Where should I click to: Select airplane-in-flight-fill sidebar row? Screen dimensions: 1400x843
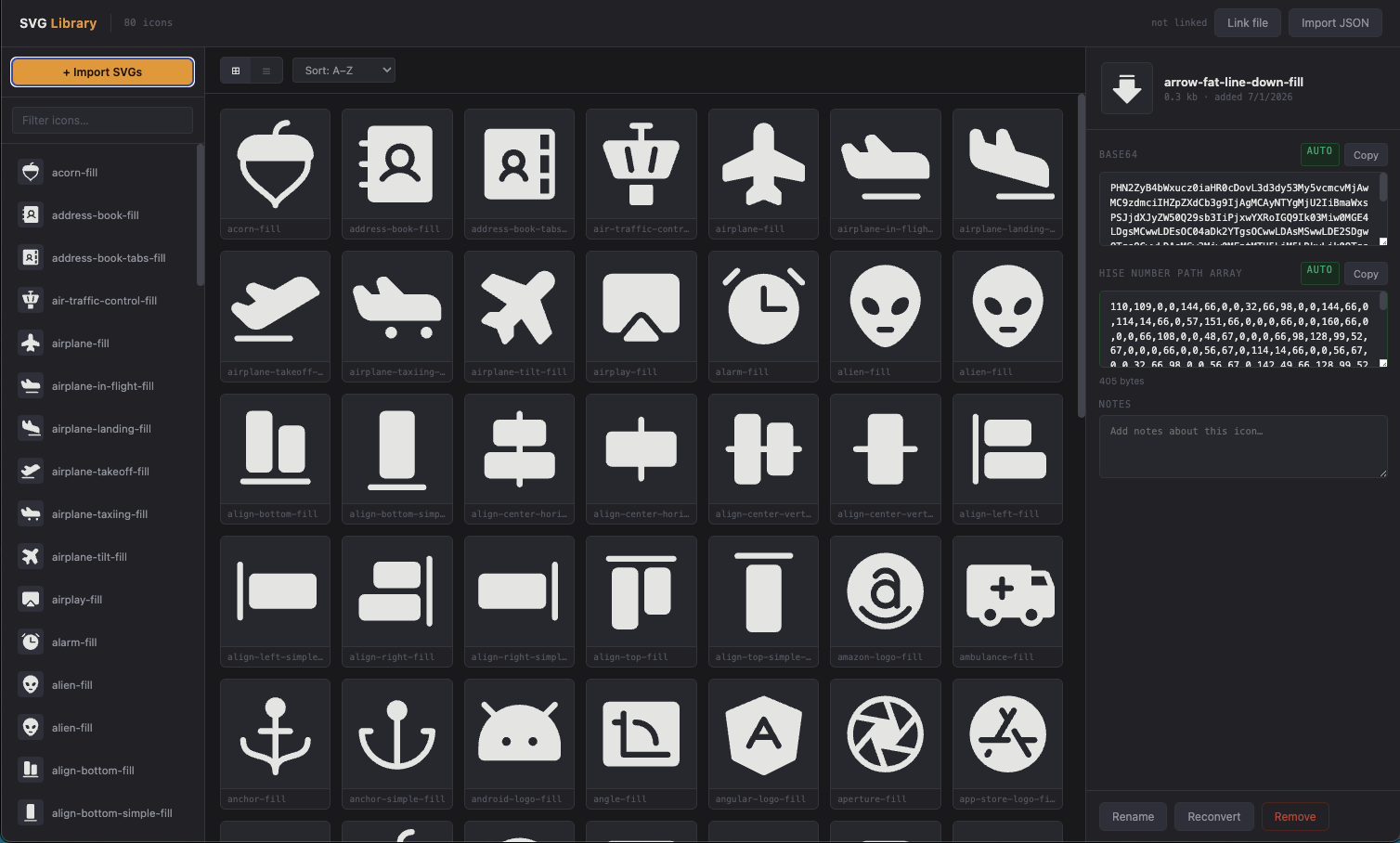point(102,385)
